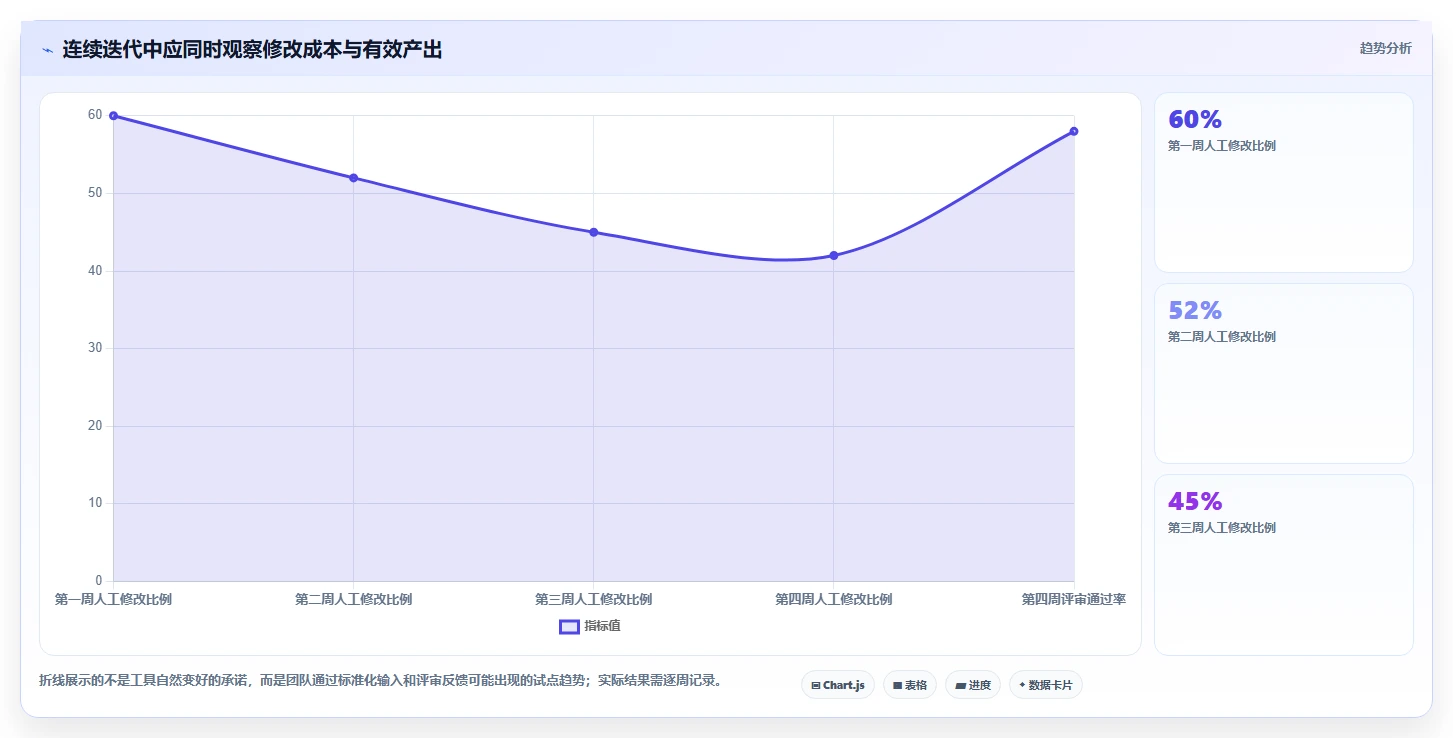
Task: Toggle the 指标值 legend swatch
Action: point(569,627)
